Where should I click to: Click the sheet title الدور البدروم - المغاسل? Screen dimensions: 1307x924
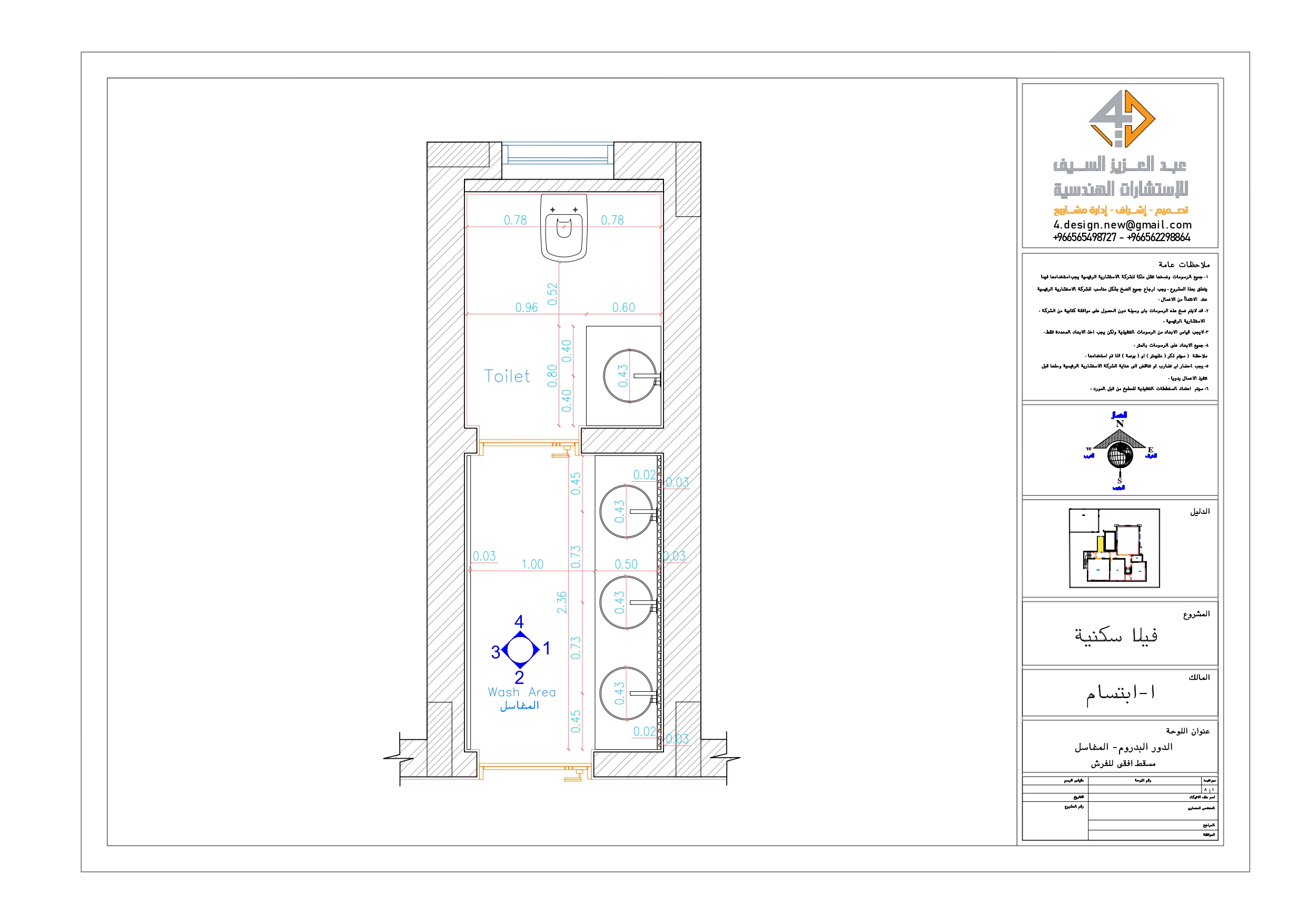1123,747
